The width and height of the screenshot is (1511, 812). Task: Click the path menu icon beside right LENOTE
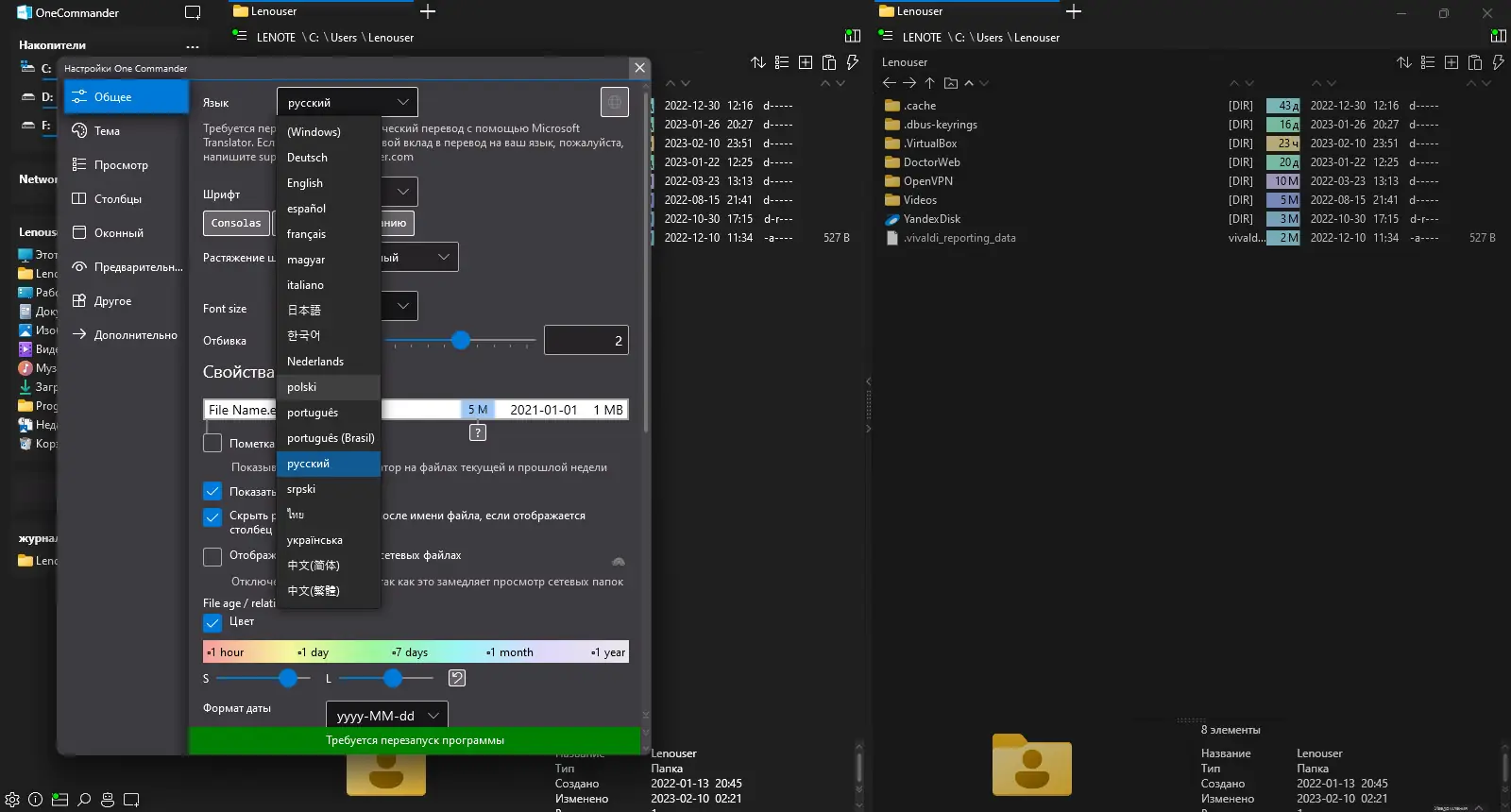click(x=886, y=35)
